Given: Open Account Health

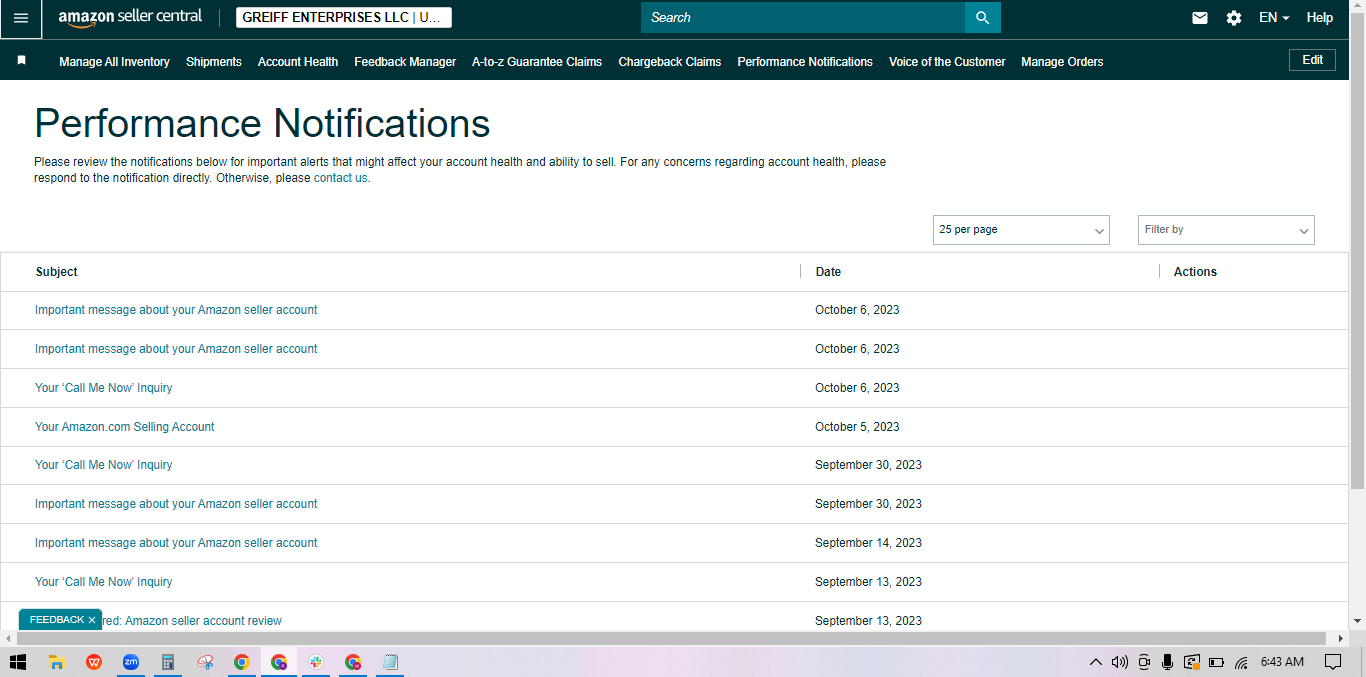Looking at the screenshot, I should click(298, 62).
